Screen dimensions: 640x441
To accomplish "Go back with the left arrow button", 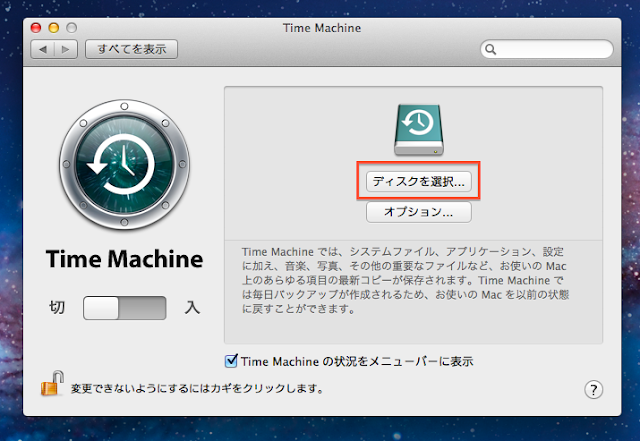I will pyautogui.click(x=42, y=49).
